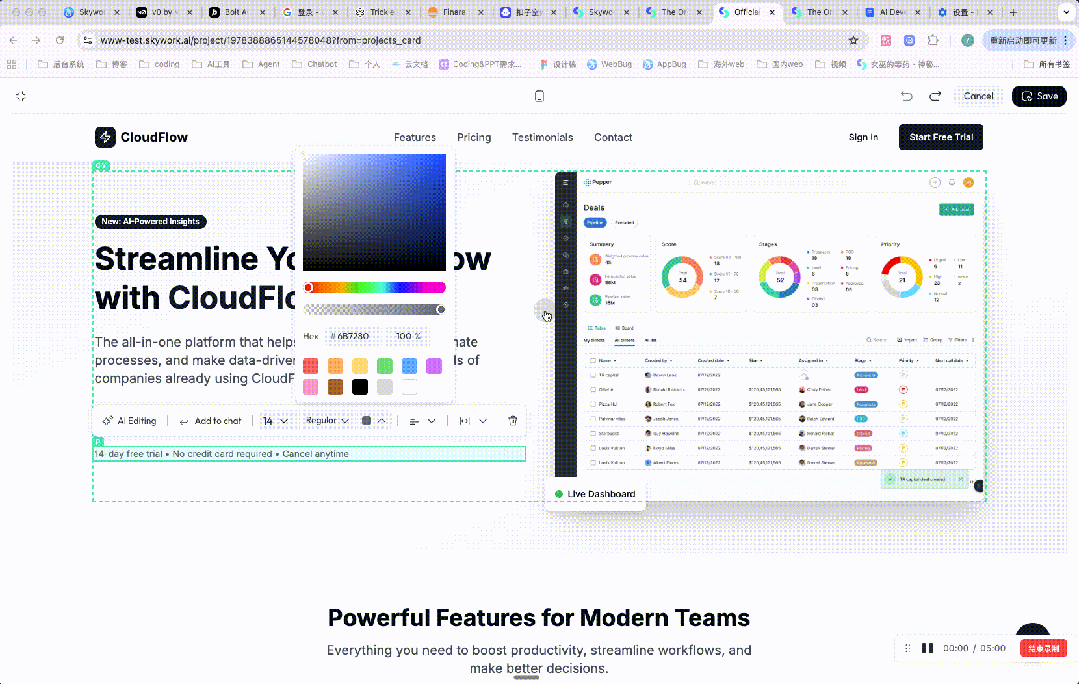1079x684 pixels.
Task: Open the Chatbot bookmarks folder
Action: pyautogui.click(x=315, y=64)
